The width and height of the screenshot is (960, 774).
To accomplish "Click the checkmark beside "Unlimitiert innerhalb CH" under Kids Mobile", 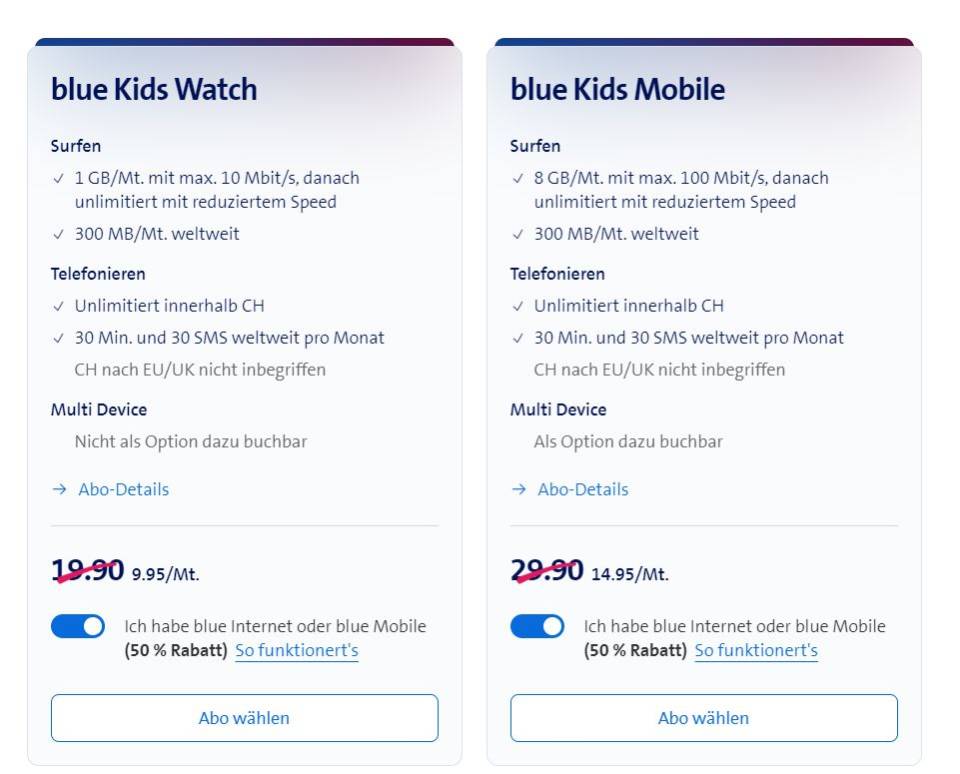I will coord(517,307).
